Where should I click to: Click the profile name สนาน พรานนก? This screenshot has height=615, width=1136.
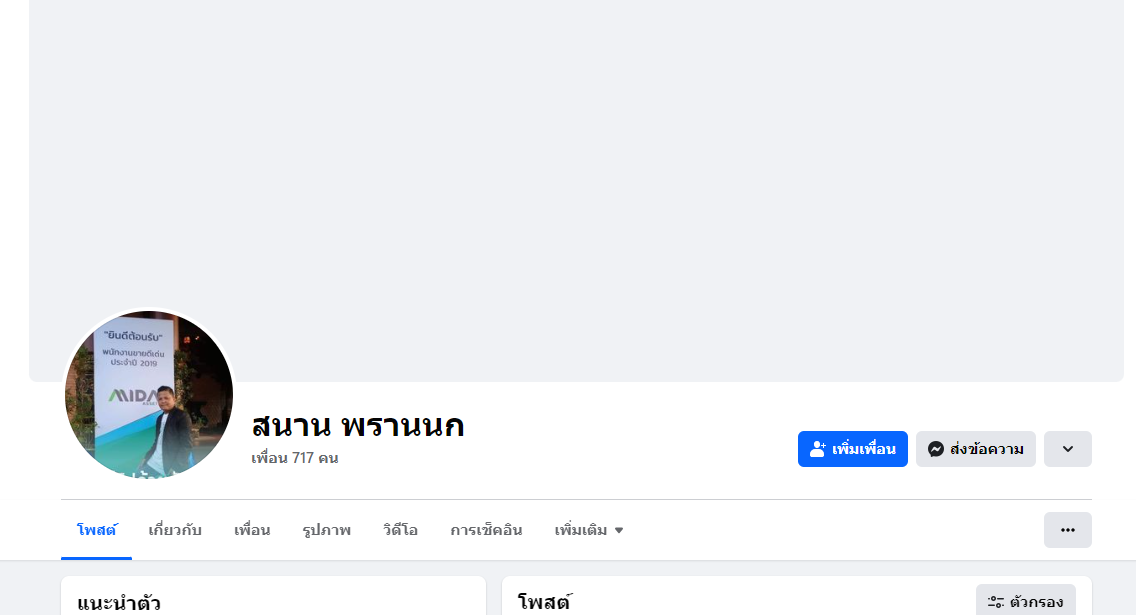tap(358, 426)
